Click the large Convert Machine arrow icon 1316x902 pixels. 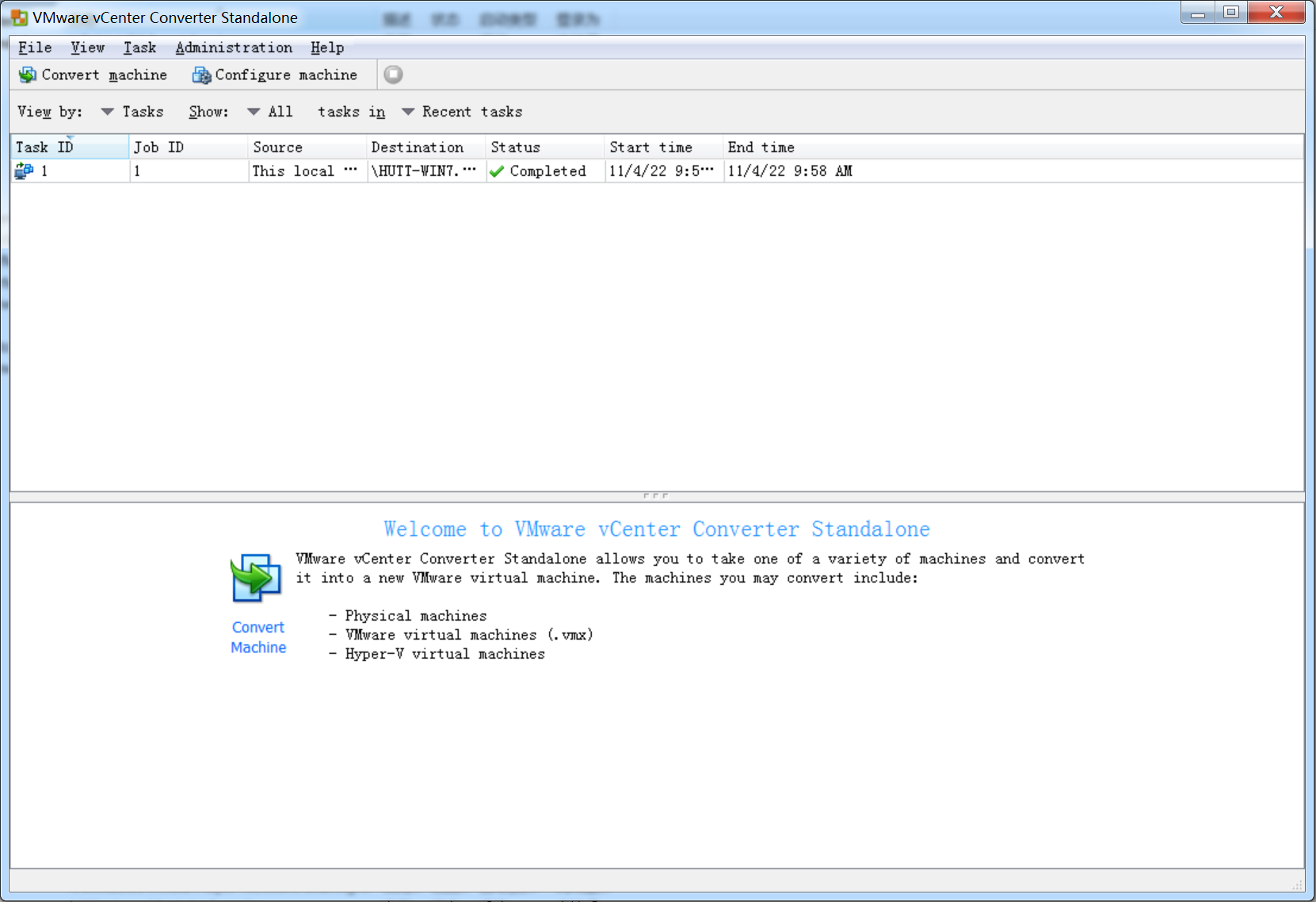tap(255, 578)
